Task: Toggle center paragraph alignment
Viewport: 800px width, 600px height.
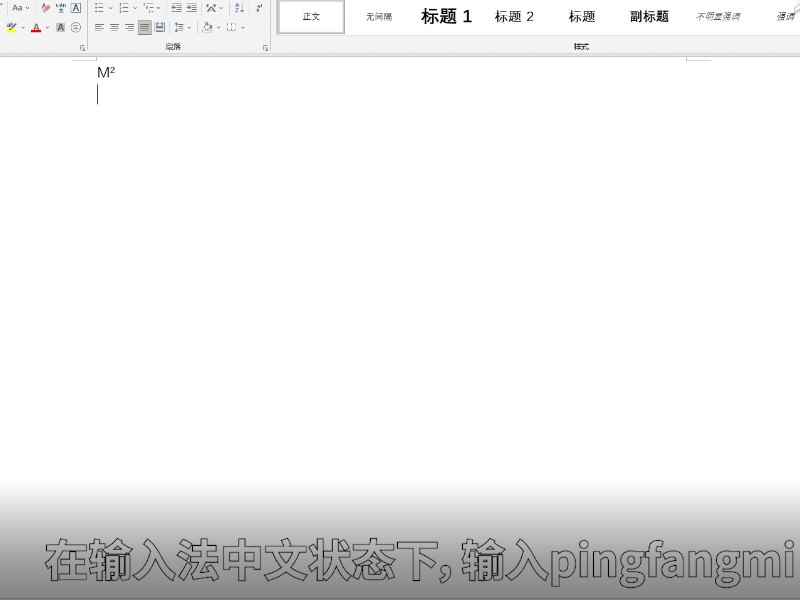Action: pos(112,28)
